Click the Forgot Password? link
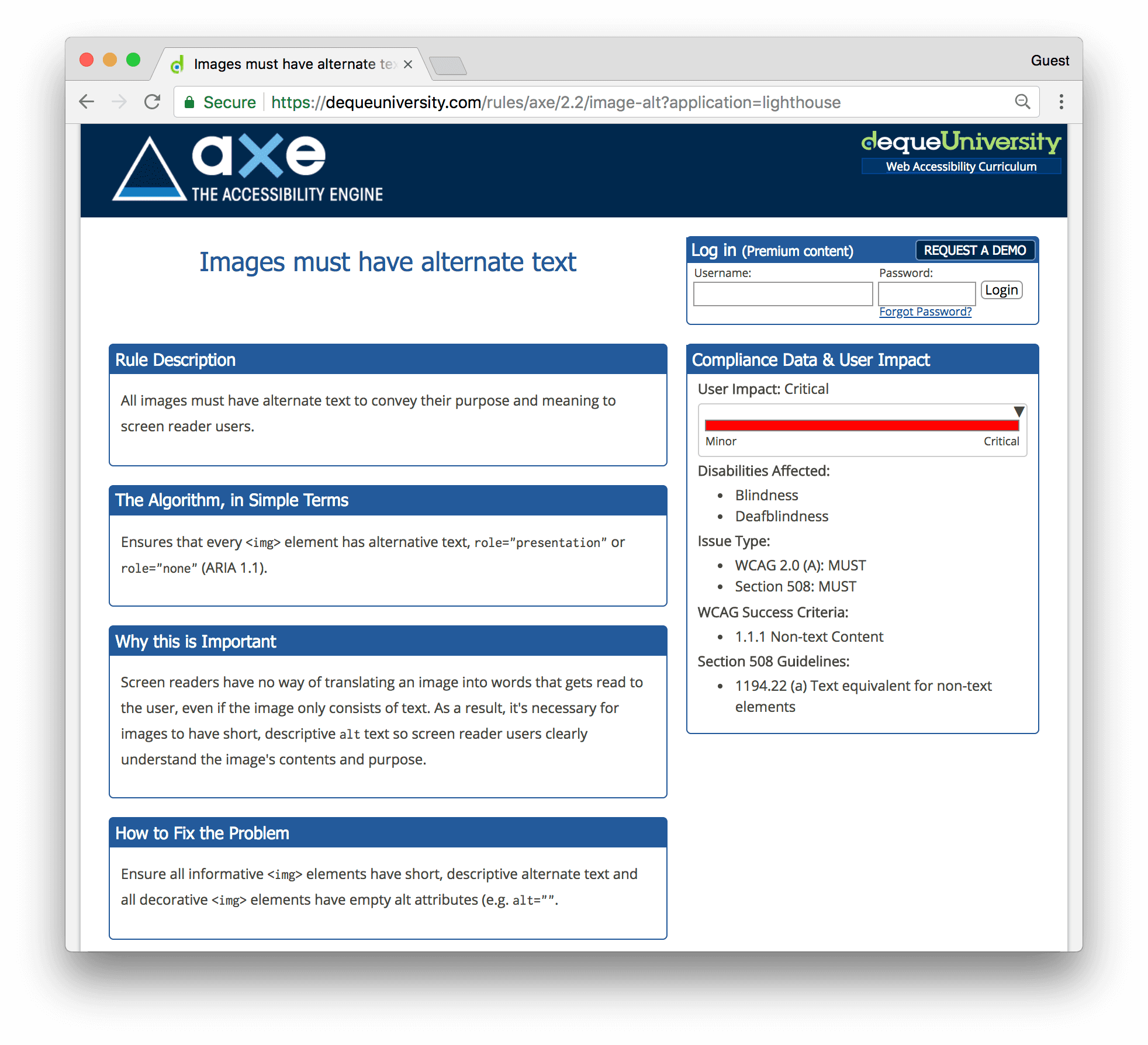The height and width of the screenshot is (1045, 1148). pyautogui.click(x=925, y=311)
